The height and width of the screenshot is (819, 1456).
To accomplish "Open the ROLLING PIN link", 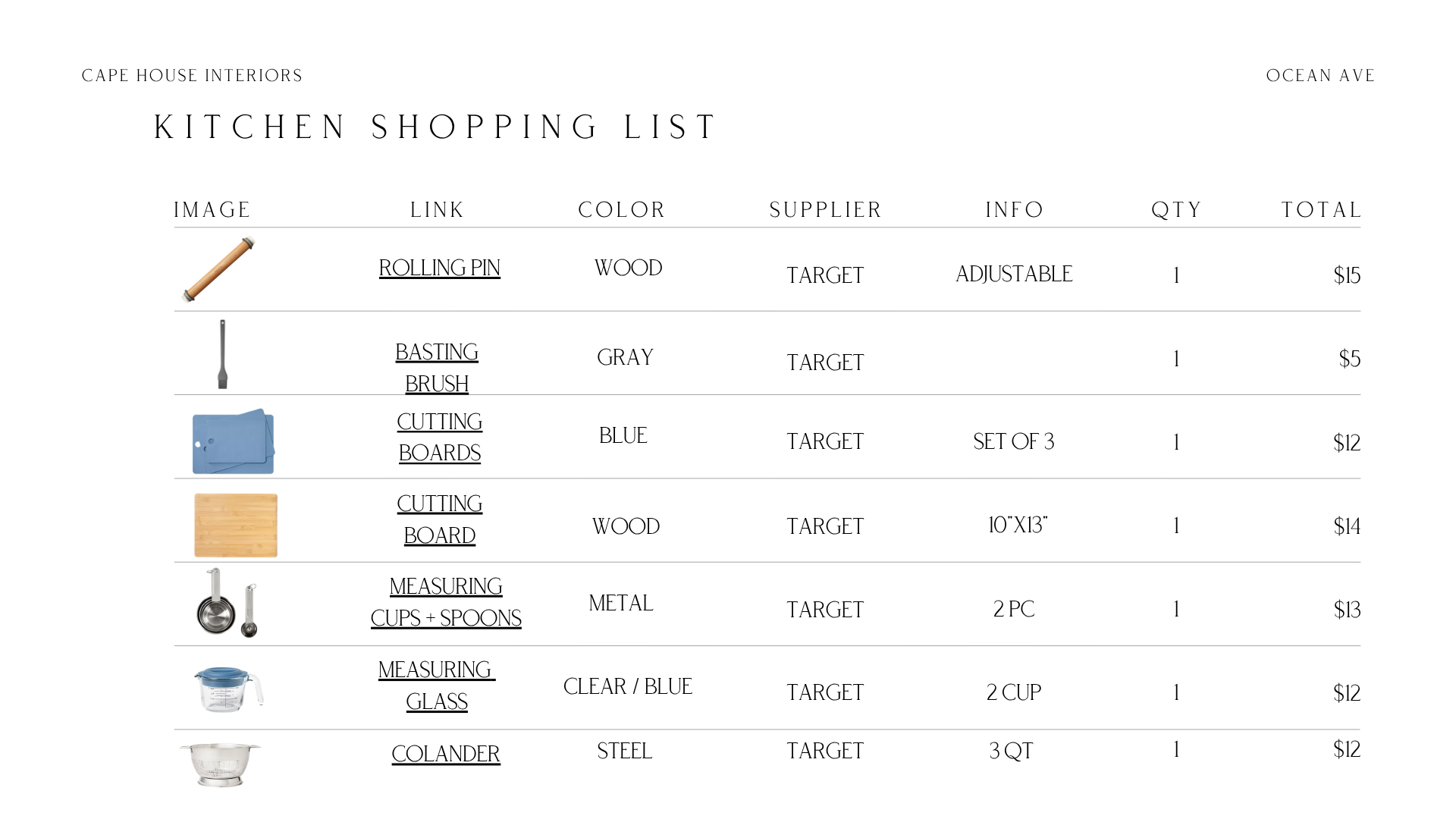I will click(439, 268).
